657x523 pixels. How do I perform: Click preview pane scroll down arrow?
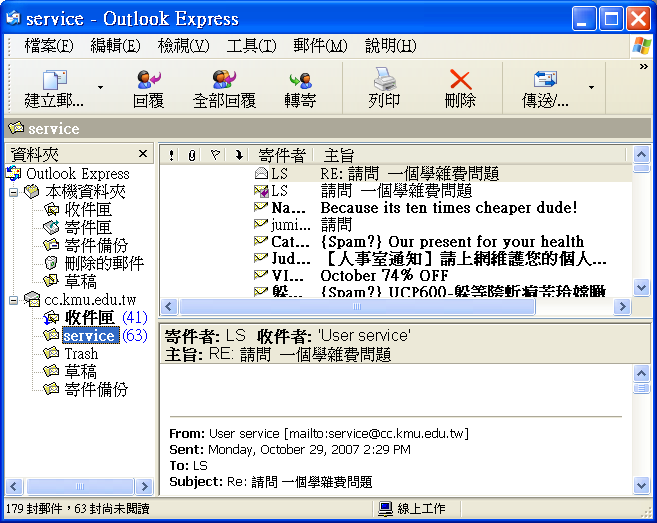point(641,486)
